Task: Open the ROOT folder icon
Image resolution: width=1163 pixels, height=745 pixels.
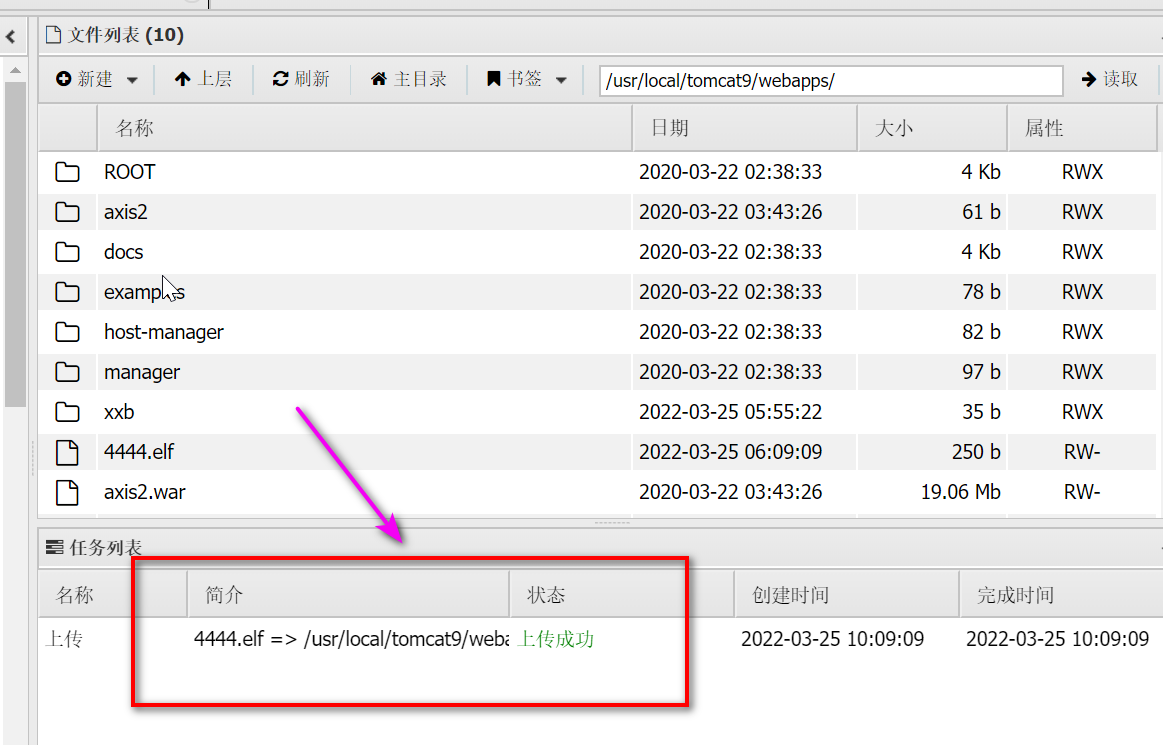Action: pyautogui.click(x=67, y=172)
